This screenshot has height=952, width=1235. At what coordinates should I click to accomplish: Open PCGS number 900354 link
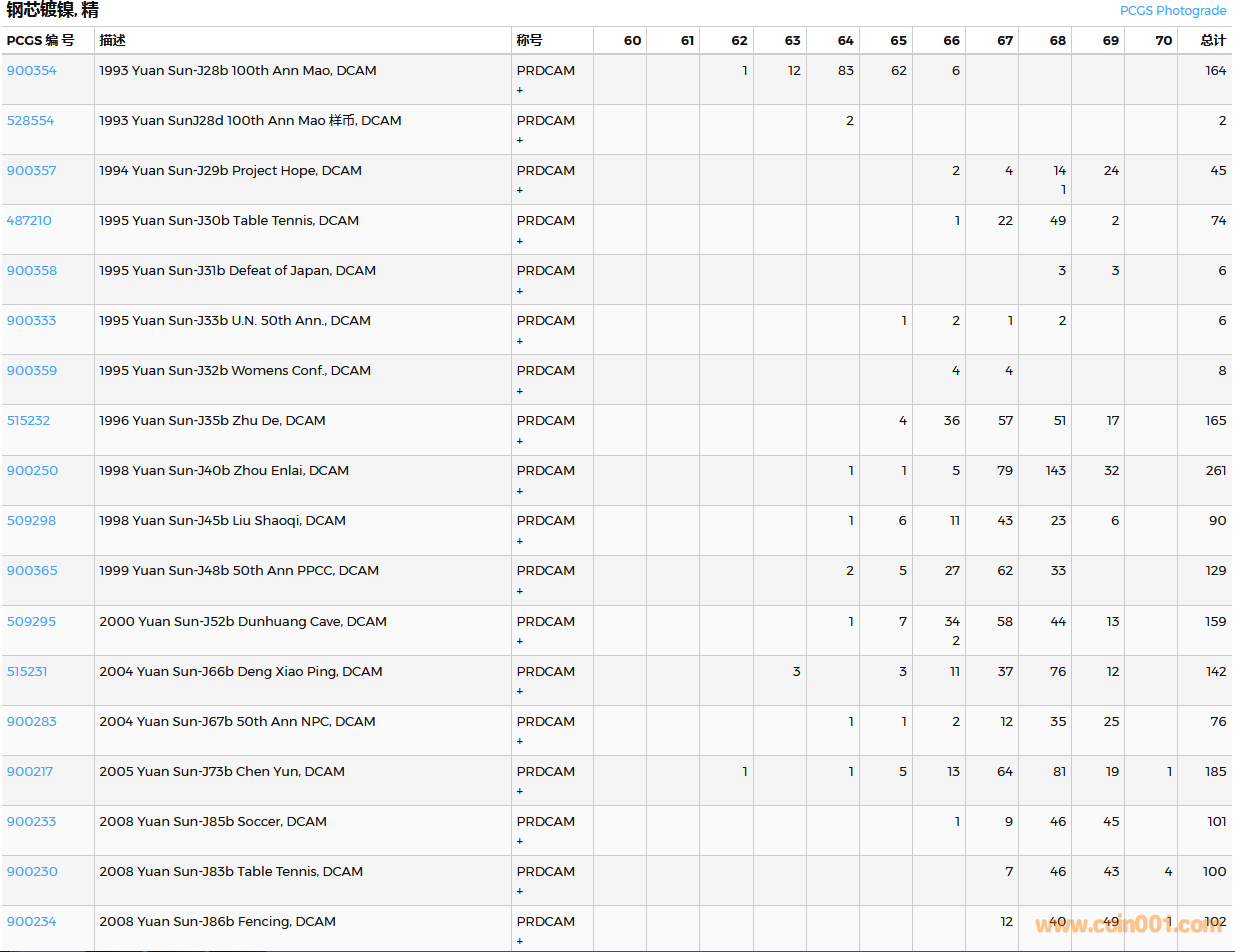click(x=32, y=71)
